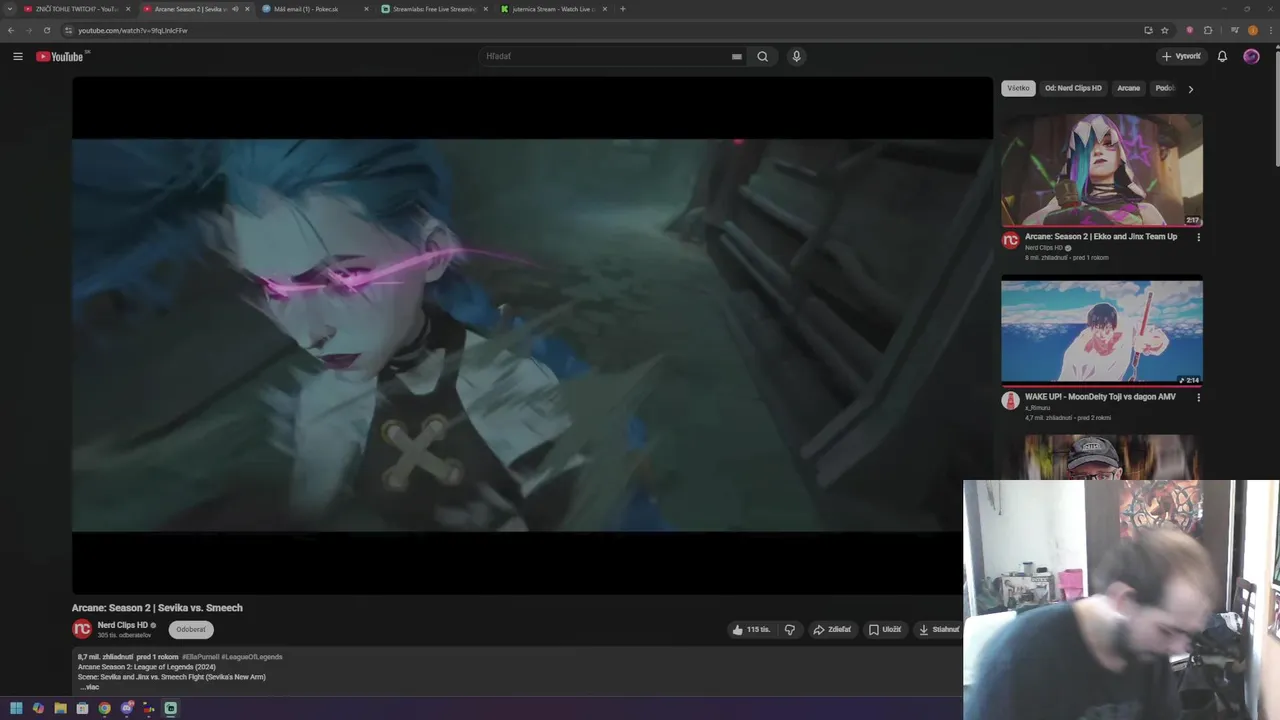Open the #LeagueOfLegends hashtag
Screen dimensions: 1280x720
click(252, 657)
